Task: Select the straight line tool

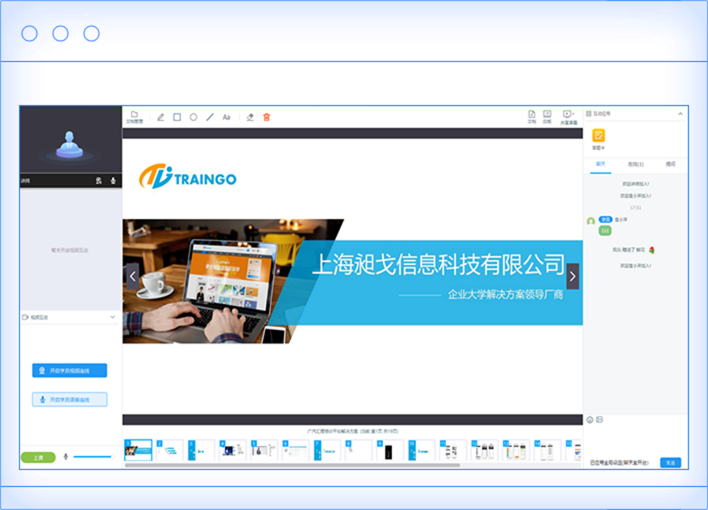Action: coord(210,117)
